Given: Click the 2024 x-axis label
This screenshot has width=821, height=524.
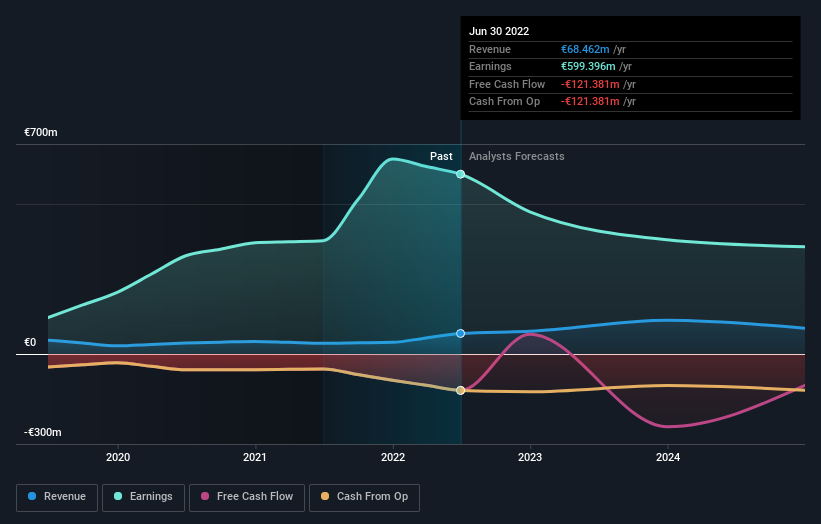Looking at the screenshot, I should pos(668,458).
